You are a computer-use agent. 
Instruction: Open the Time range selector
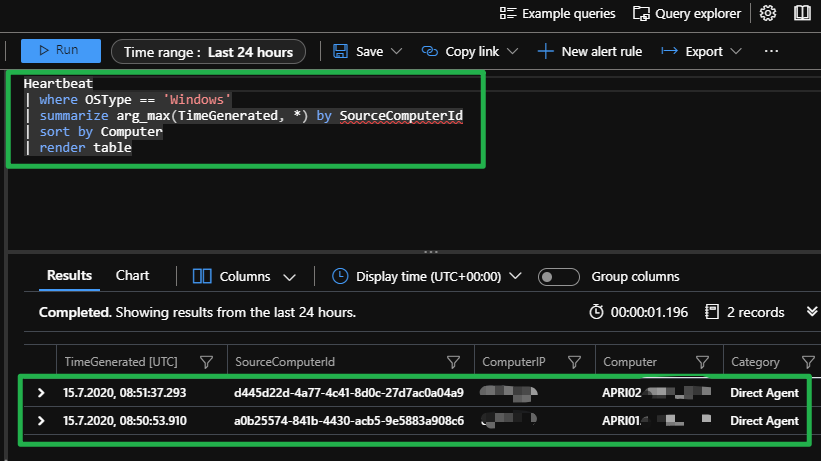208,52
